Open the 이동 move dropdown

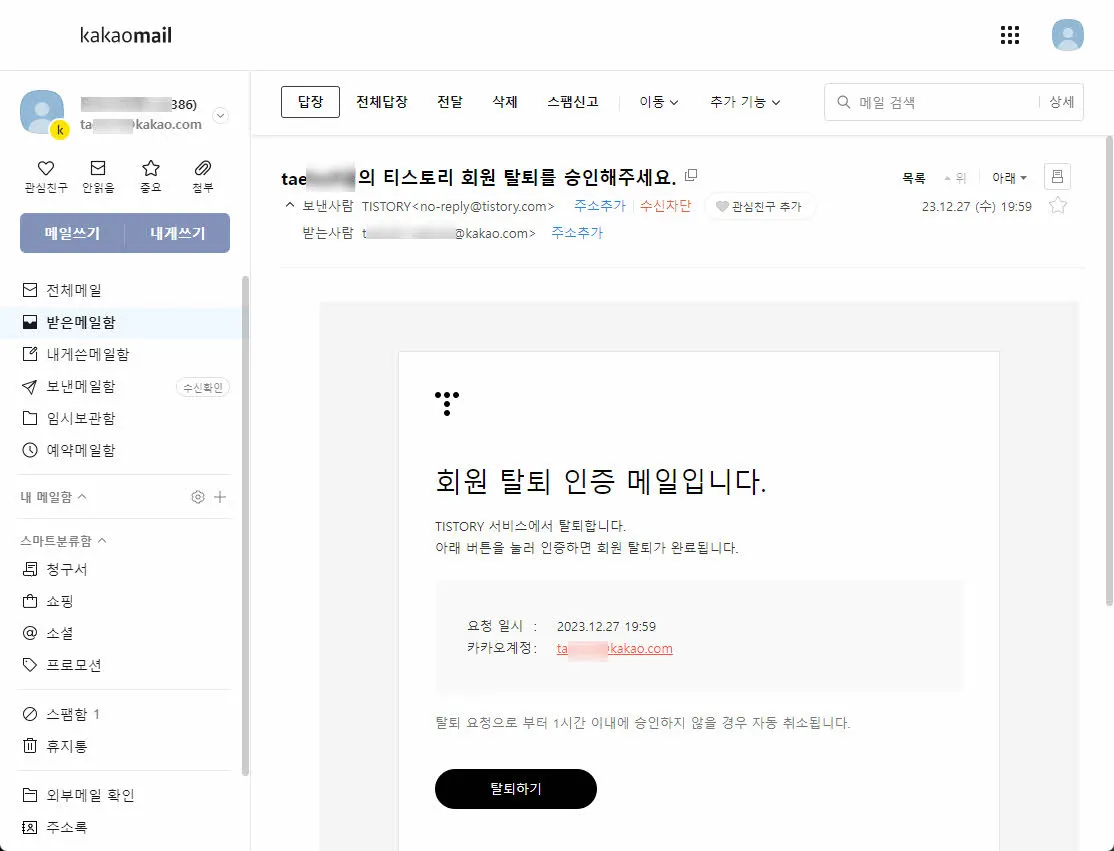[659, 102]
